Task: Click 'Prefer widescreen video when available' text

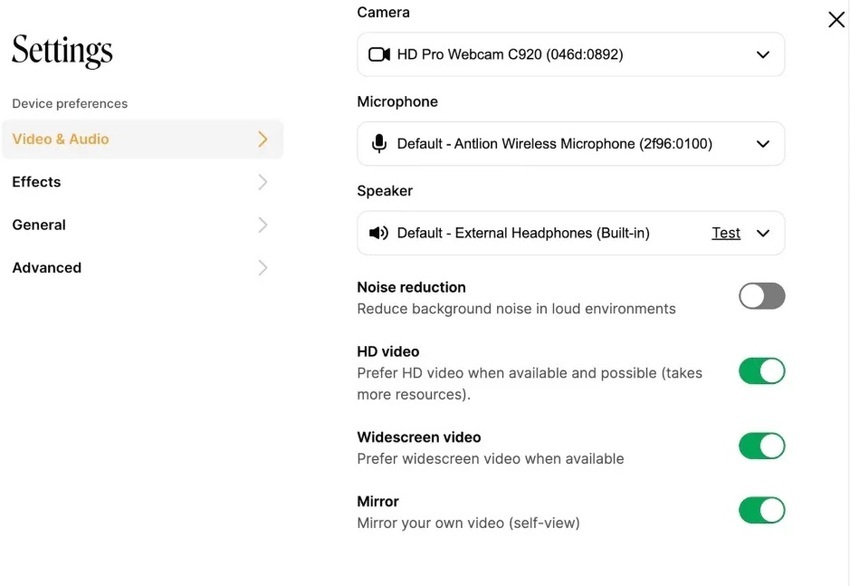Action: click(x=491, y=459)
